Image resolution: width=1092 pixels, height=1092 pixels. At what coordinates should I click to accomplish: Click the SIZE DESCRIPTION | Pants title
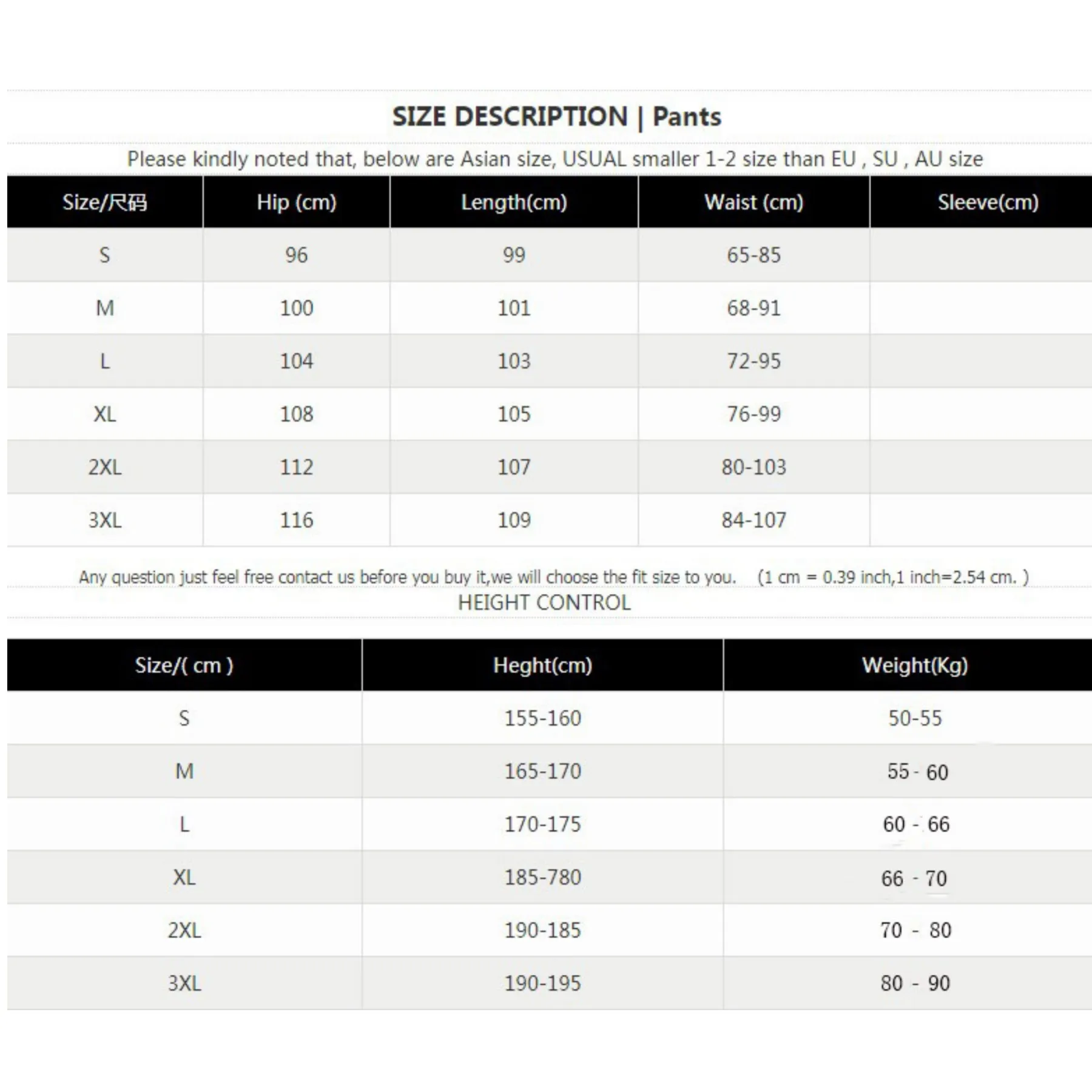click(x=556, y=116)
